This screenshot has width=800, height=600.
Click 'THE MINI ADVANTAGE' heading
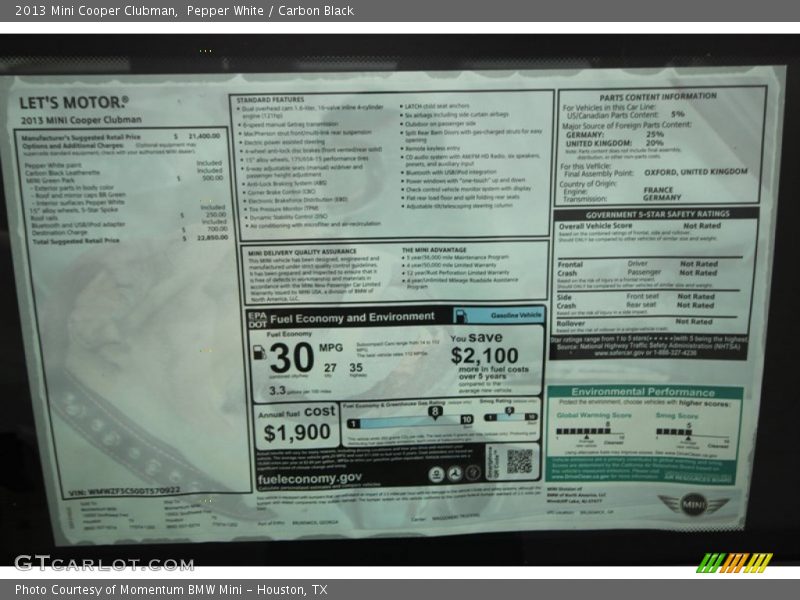pyautogui.click(x=434, y=250)
